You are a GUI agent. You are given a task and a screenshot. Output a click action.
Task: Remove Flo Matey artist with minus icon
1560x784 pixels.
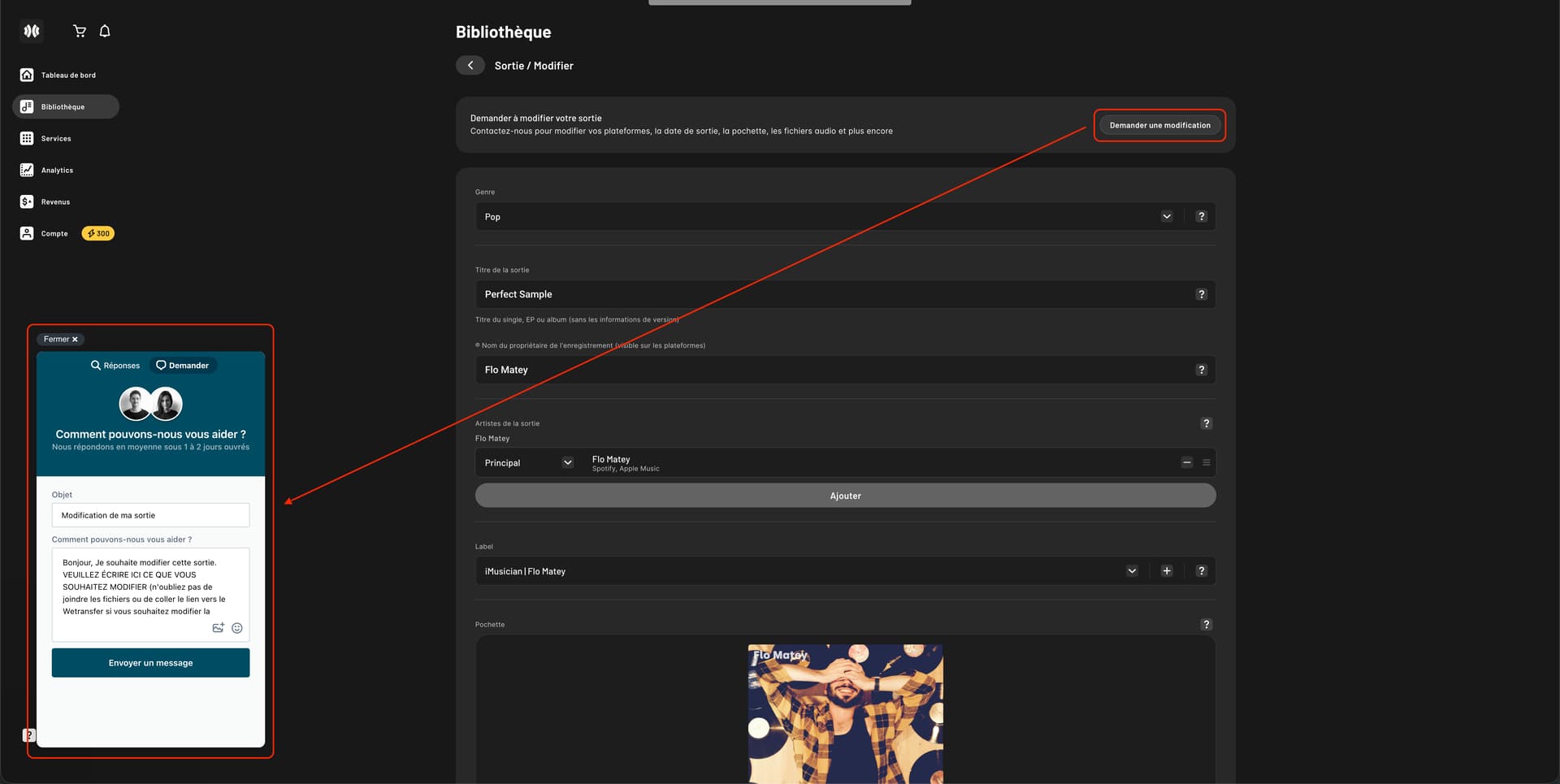coord(1186,462)
